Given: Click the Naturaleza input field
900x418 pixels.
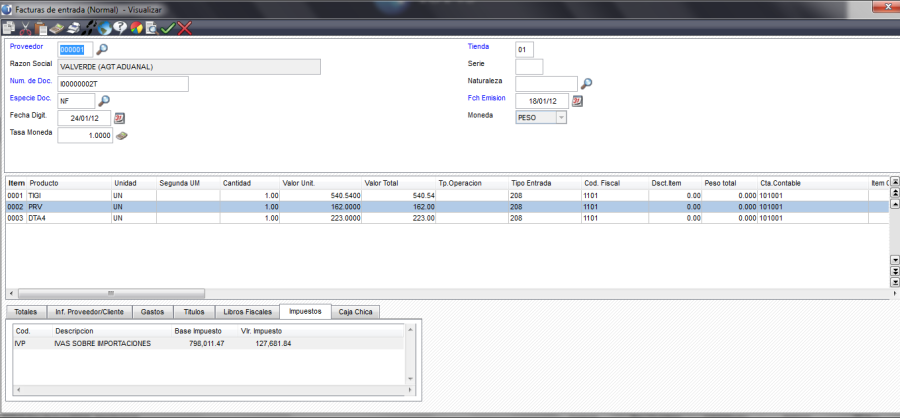Looking at the screenshot, I should 546,84.
